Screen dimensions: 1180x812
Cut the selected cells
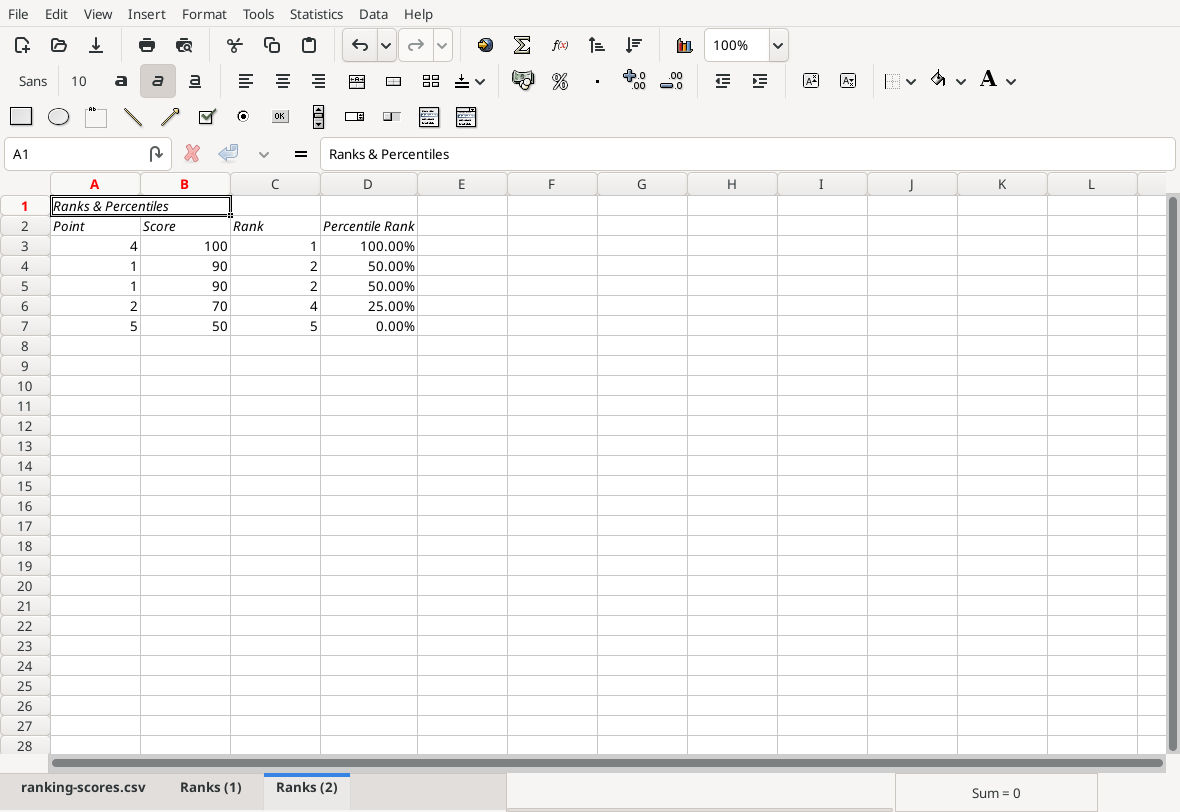click(235, 45)
